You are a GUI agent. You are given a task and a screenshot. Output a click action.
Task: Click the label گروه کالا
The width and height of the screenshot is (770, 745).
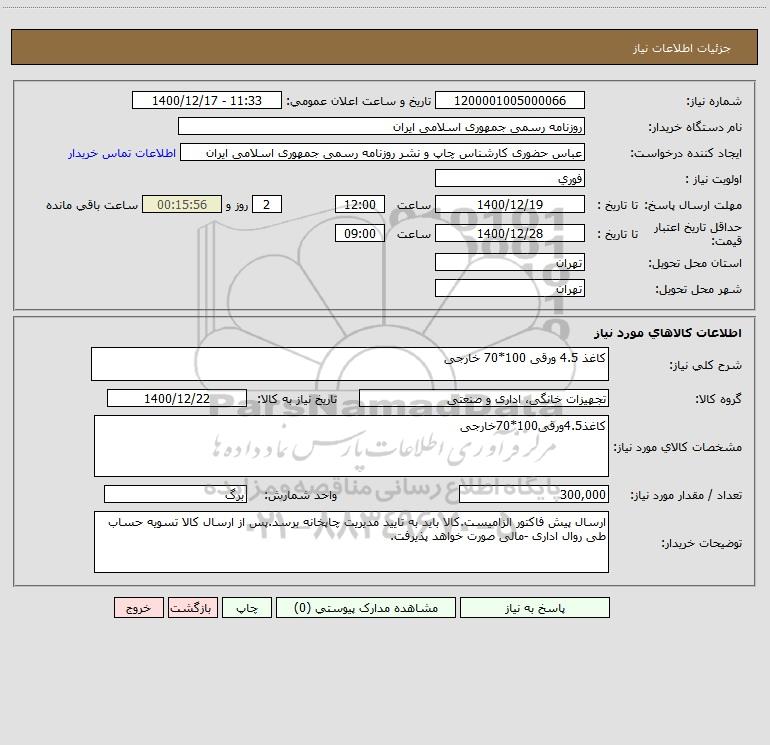click(718, 399)
